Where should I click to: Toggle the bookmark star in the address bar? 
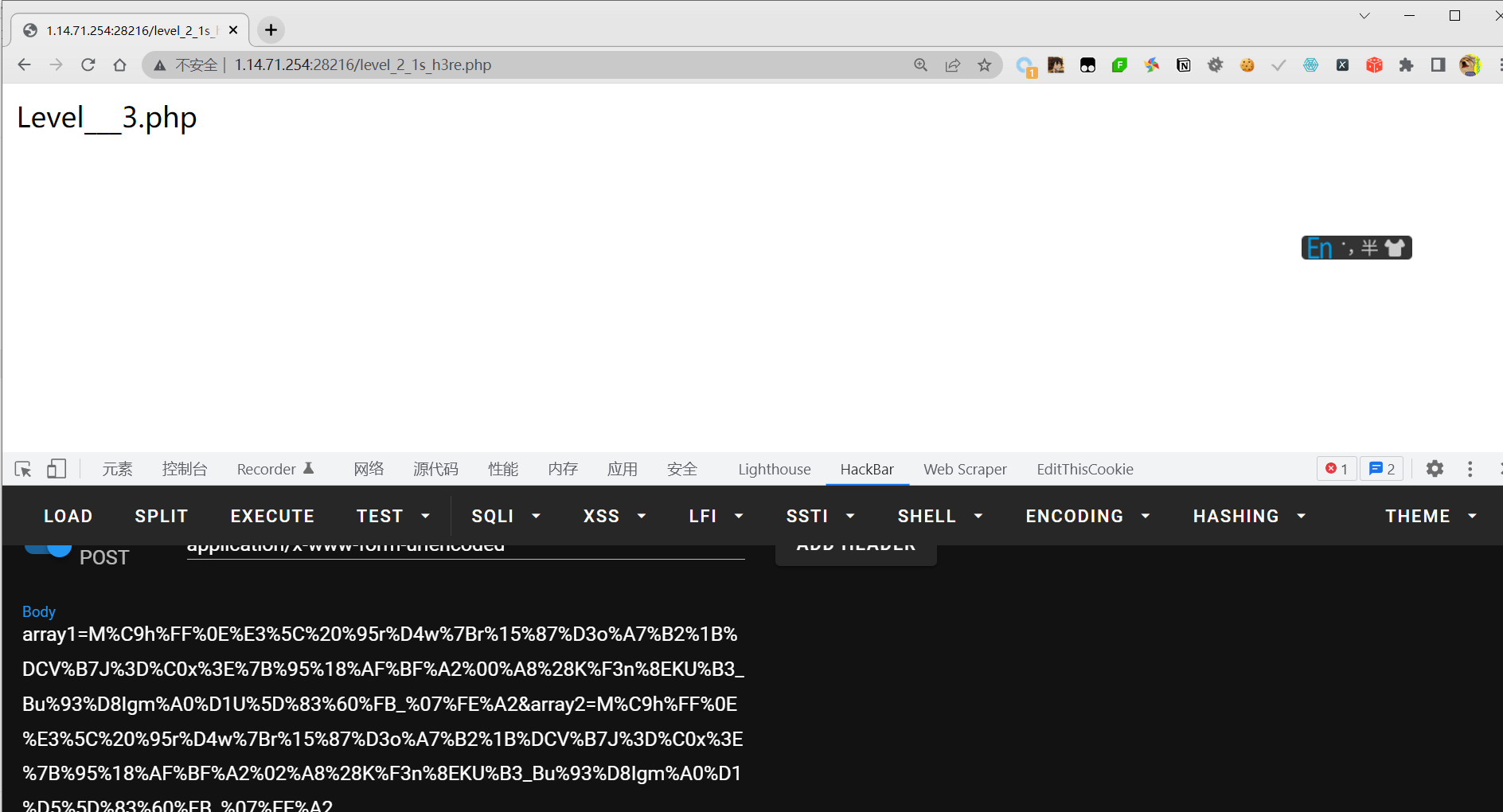tap(985, 65)
